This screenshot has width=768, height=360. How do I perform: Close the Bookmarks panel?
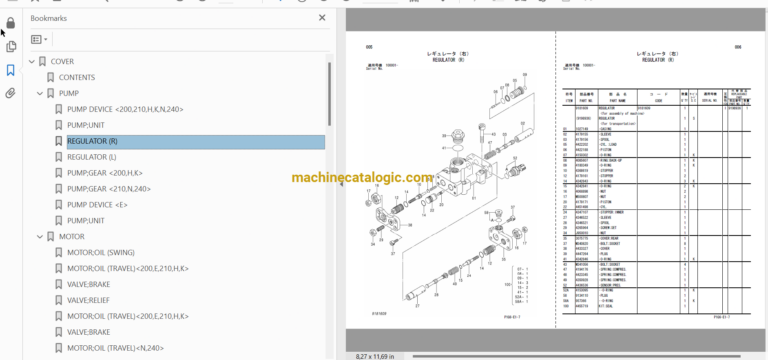click(x=322, y=18)
